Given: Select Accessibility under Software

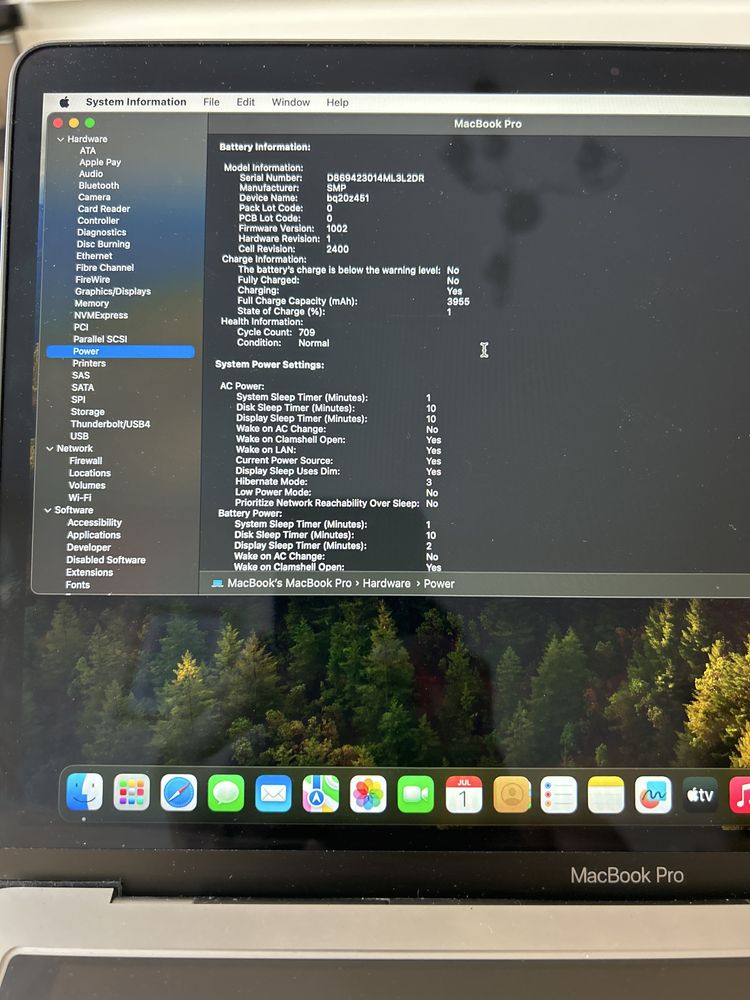Looking at the screenshot, I should (94, 523).
